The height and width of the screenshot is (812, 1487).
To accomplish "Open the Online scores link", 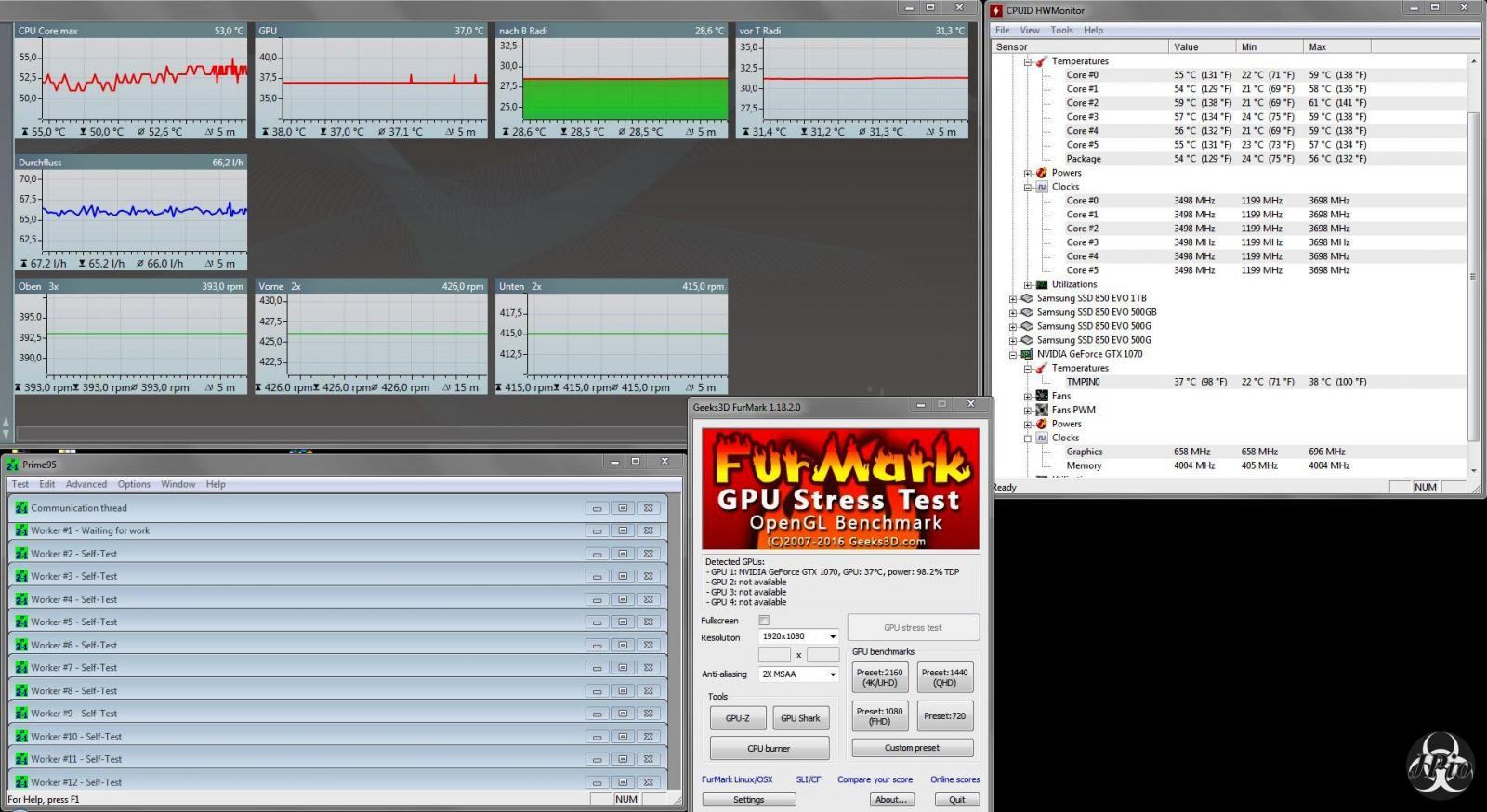I will click(x=955, y=779).
